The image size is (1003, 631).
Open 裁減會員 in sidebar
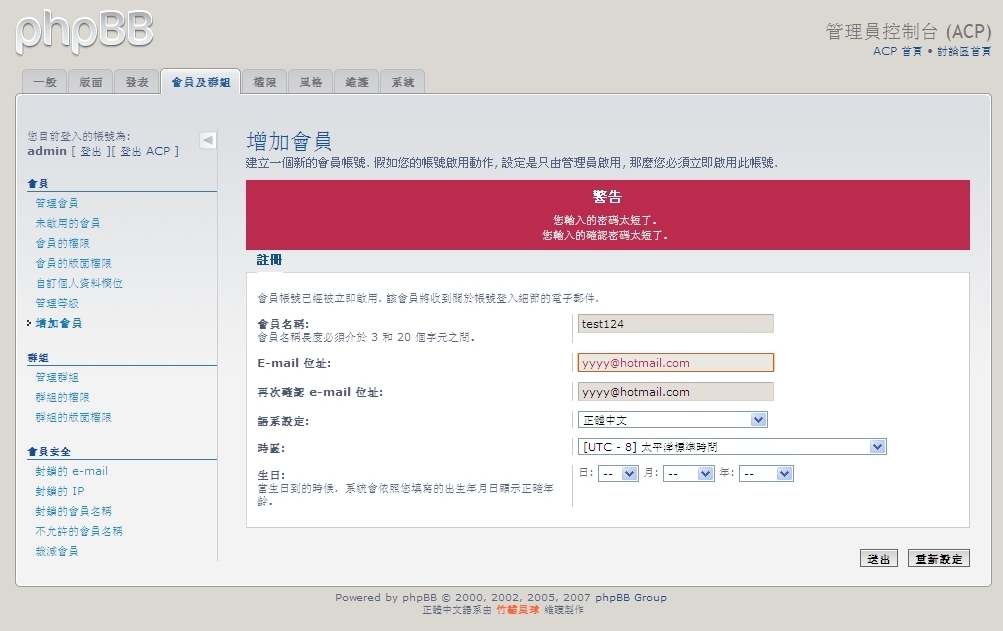[x=57, y=550]
